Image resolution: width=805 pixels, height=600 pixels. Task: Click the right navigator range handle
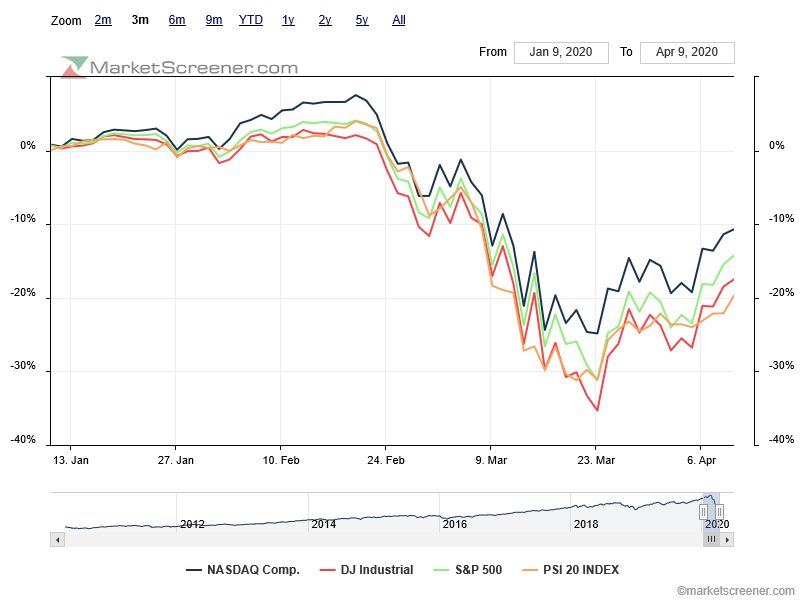[720, 512]
